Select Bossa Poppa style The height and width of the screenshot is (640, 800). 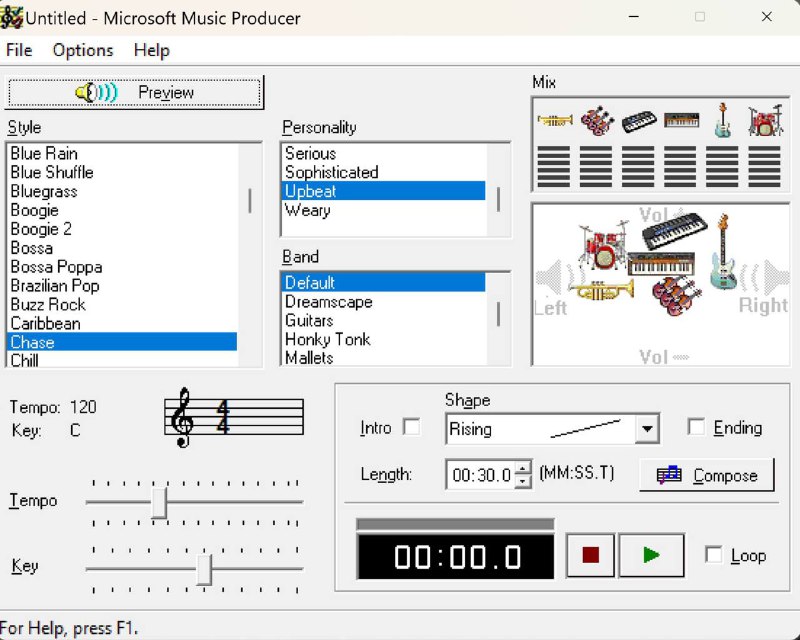tap(122, 266)
